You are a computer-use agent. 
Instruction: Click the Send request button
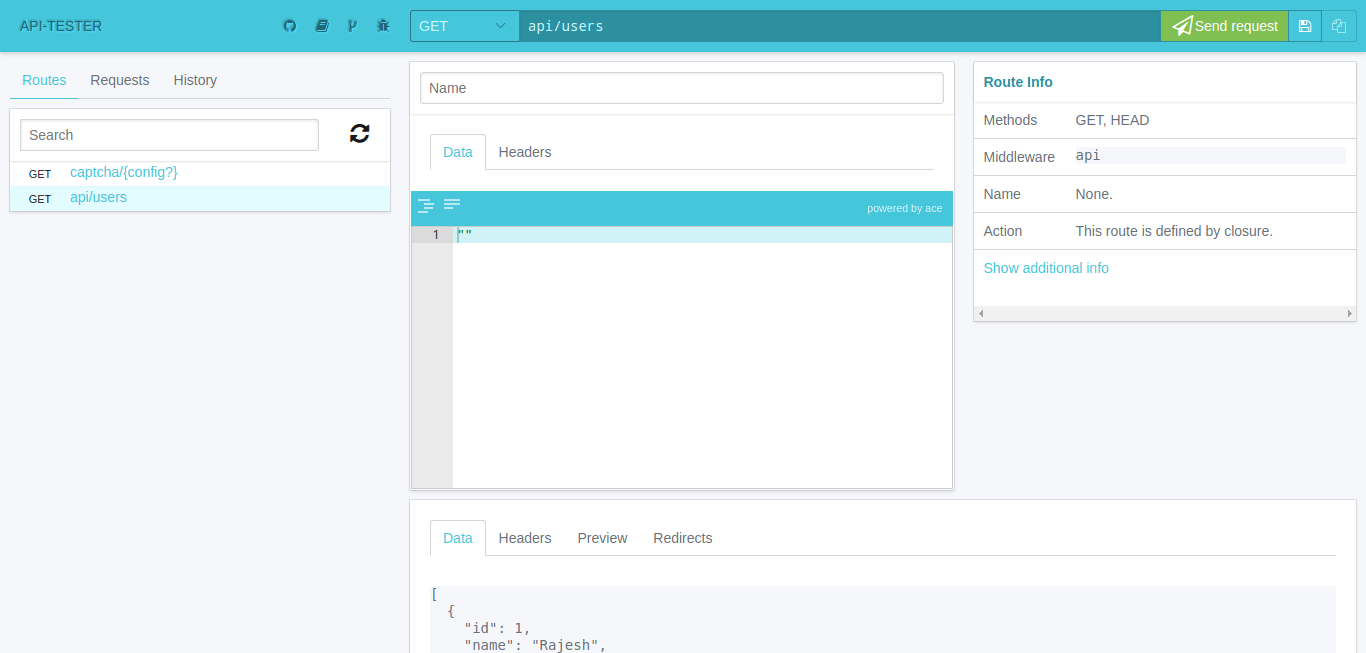coord(1225,26)
